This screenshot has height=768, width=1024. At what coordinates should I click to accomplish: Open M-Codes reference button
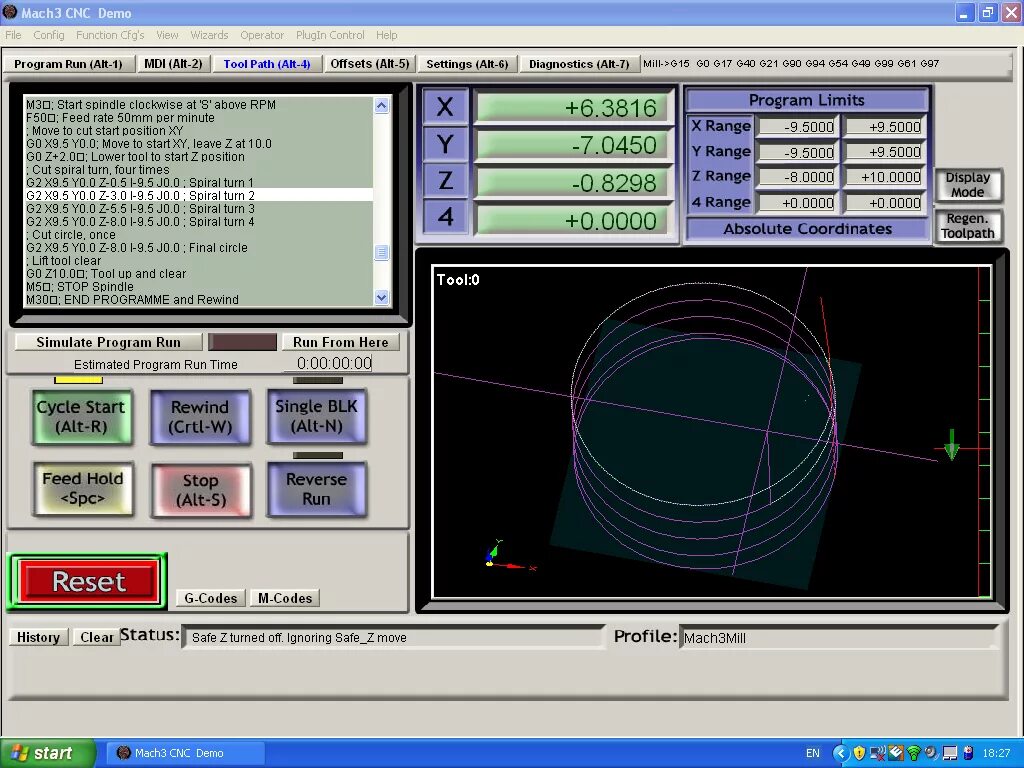285,598
